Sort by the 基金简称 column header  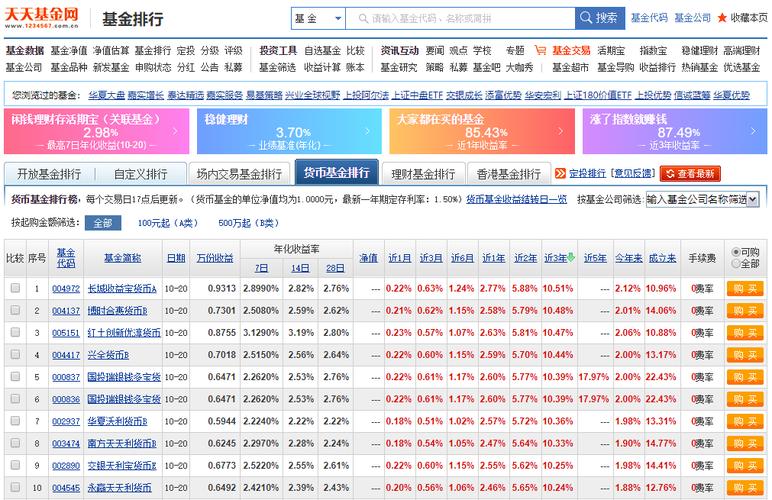click(x=123, y=258)
